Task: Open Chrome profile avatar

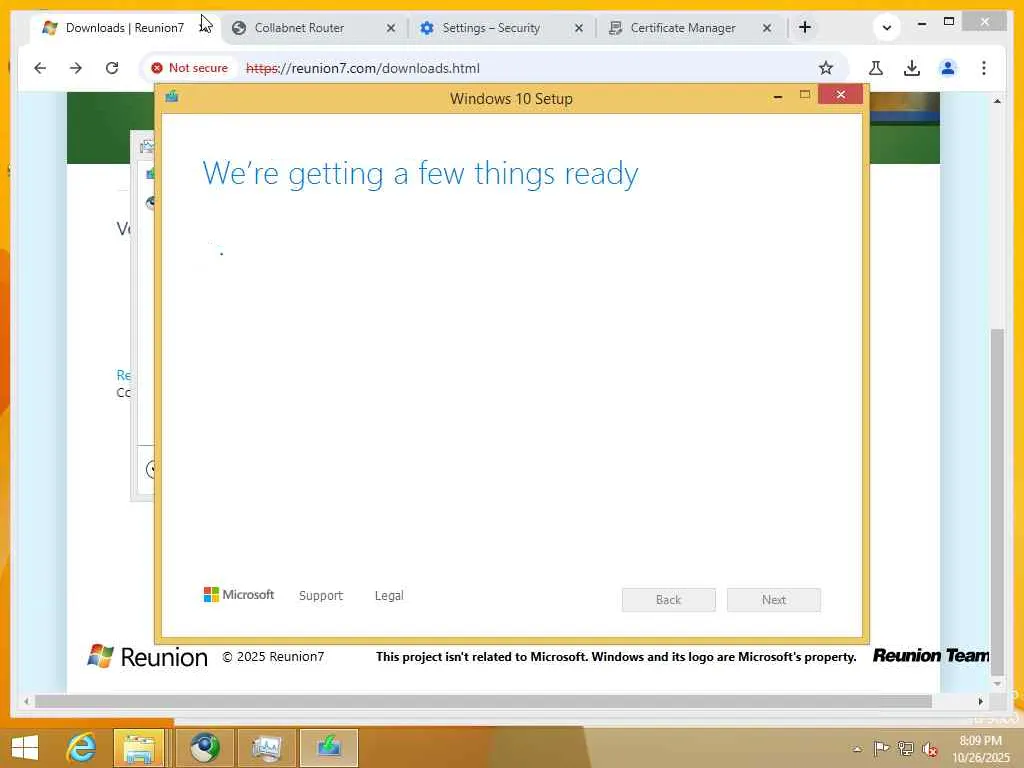Action: pyautogui.click(x=948, y=68)
